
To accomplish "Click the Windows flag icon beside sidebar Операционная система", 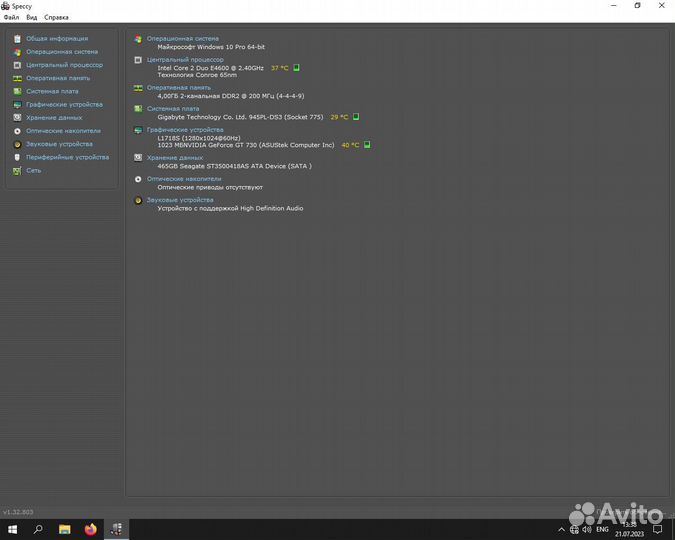I will tap(17, 51).
